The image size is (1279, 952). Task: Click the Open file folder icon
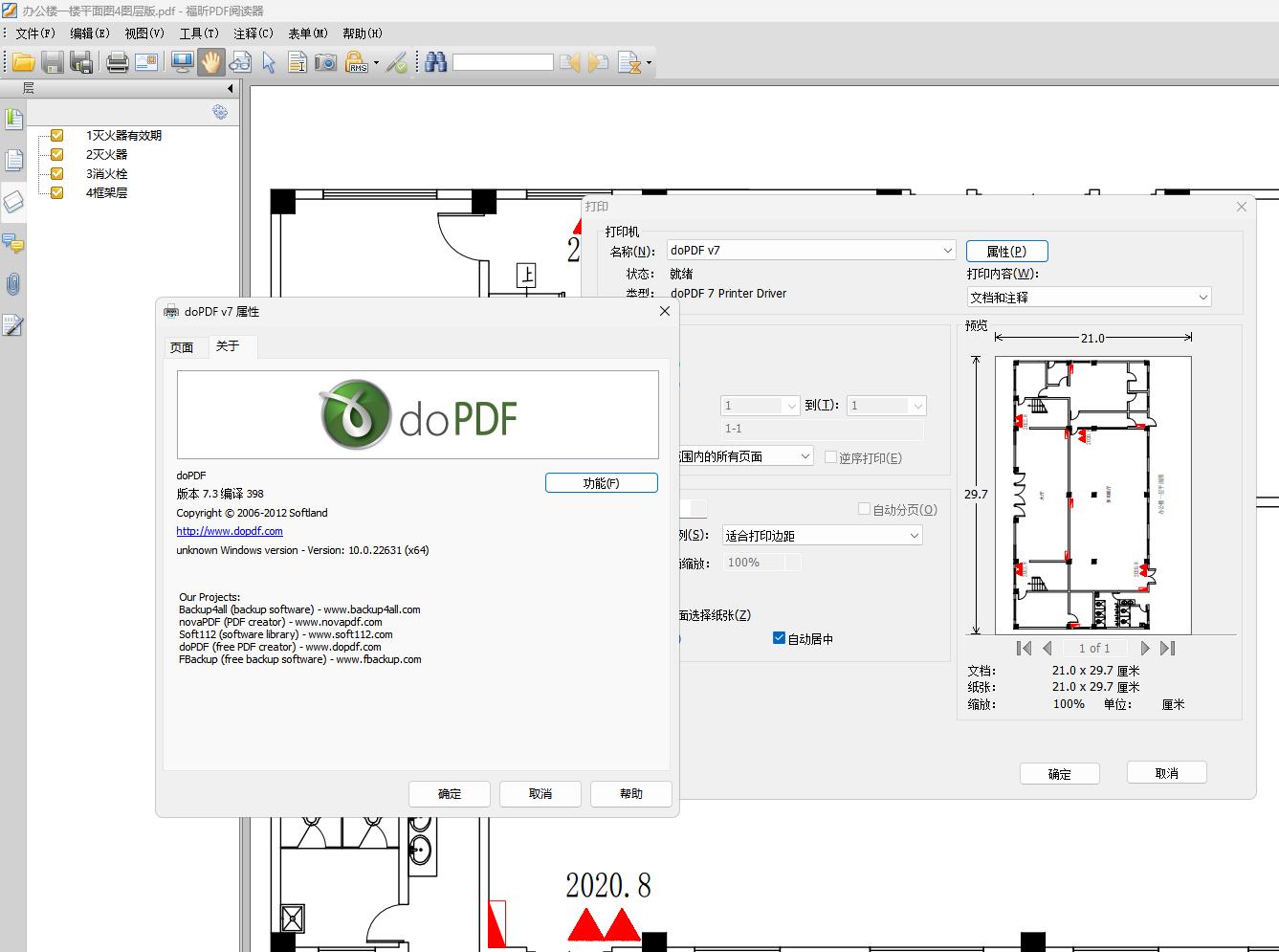click(x=23, y=63)
